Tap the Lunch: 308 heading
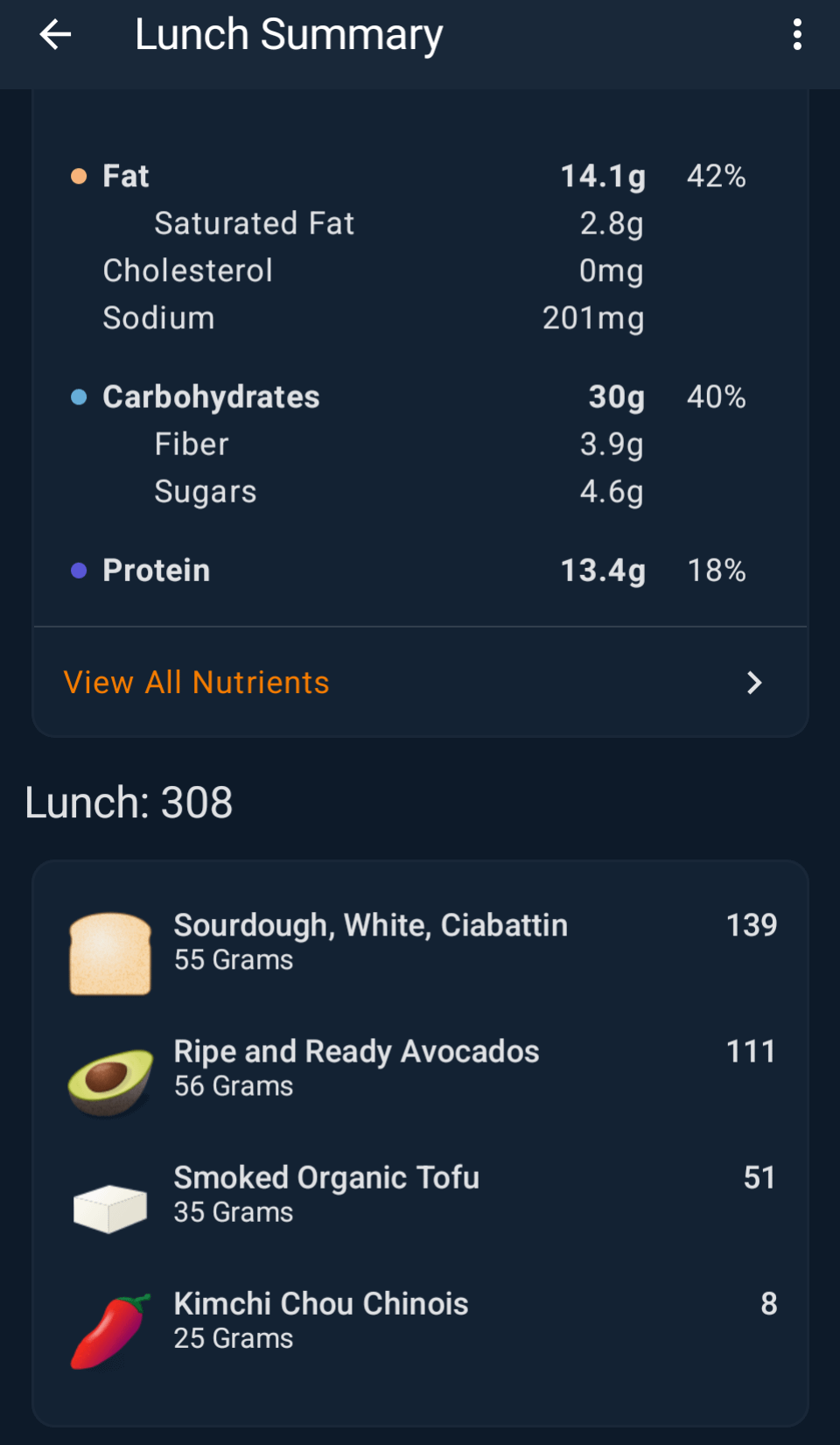Screen dimensions: 840x1445 point(129,803)
